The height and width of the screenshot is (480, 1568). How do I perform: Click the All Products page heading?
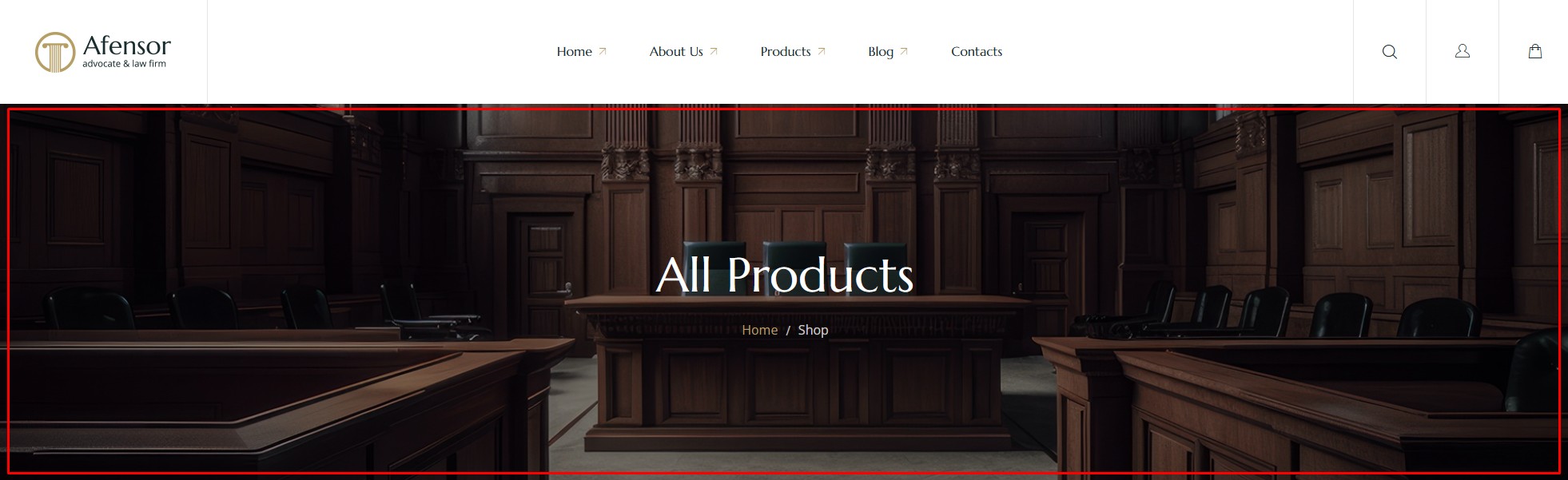[x=785, y=275]
